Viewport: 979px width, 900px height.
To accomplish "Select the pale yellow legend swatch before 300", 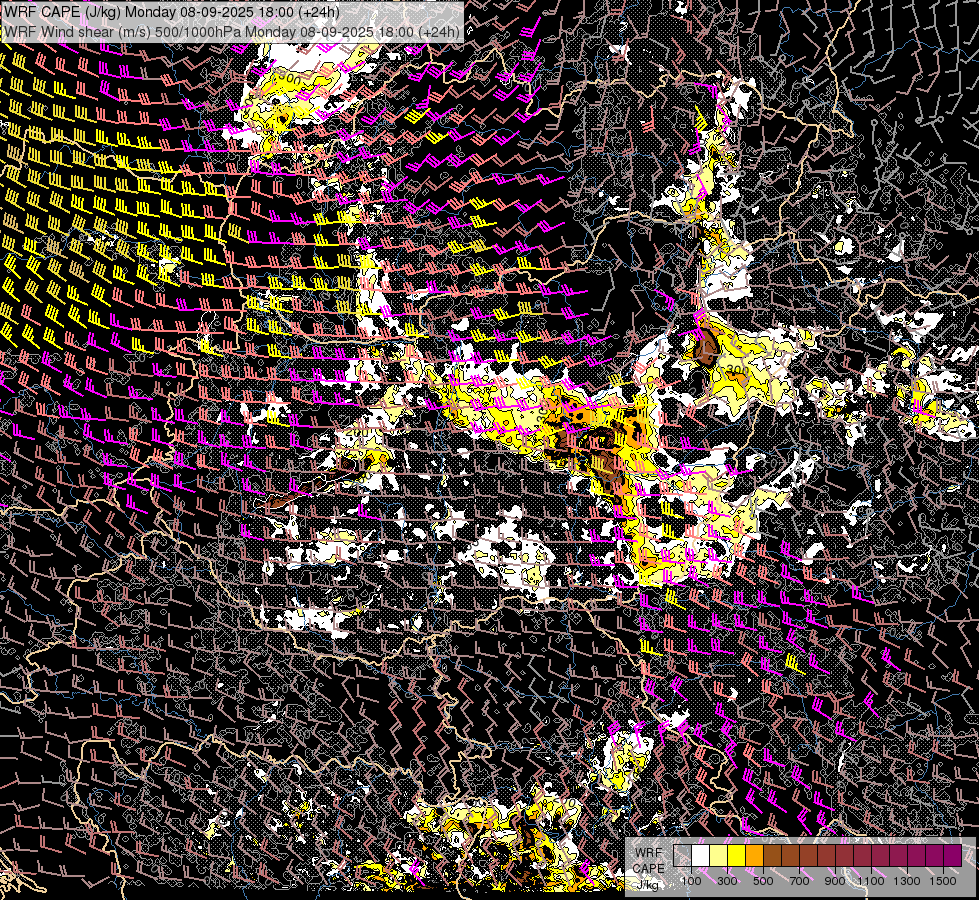I will pyautogui.click(x=719, y=855).
